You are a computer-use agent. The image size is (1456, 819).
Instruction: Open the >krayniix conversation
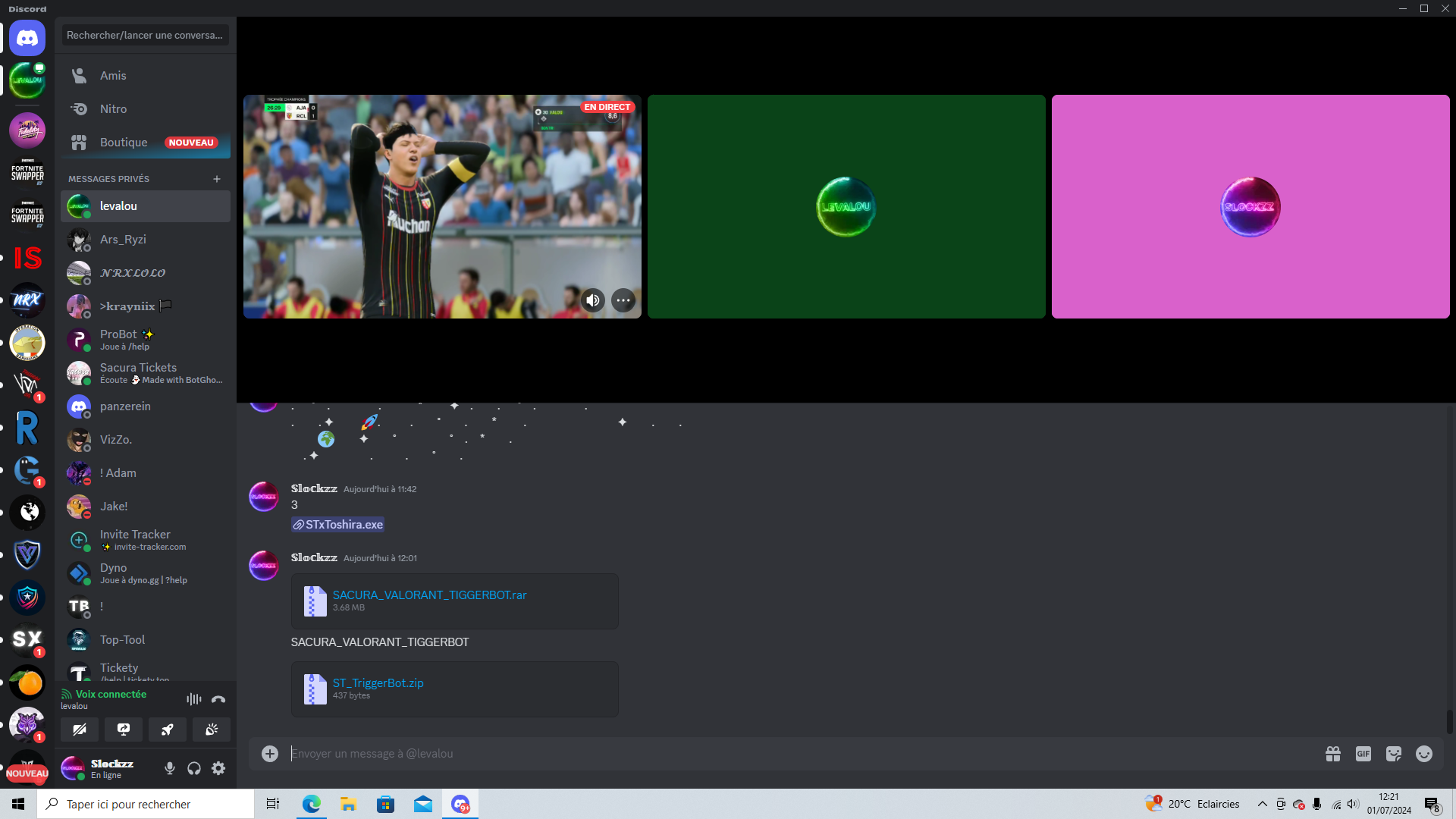[146, 306]
